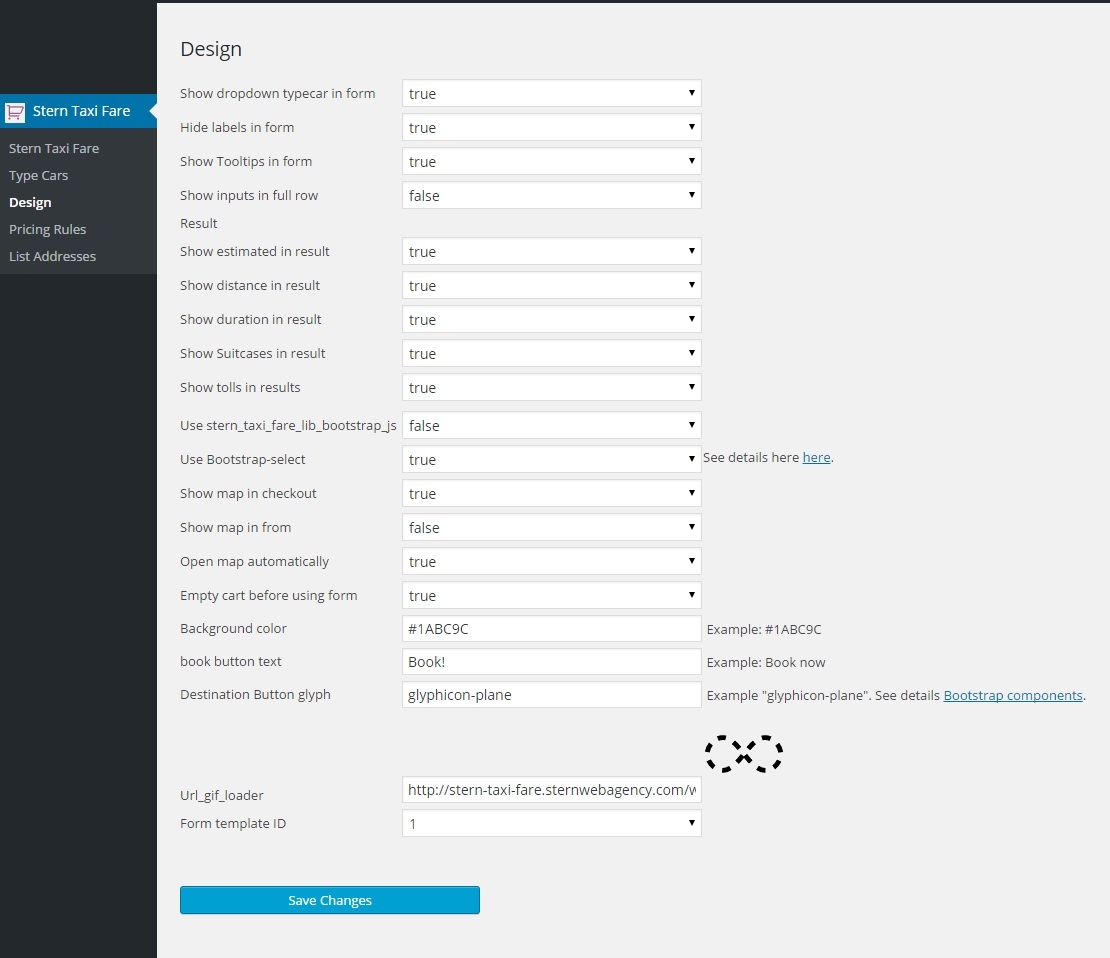Open 'Show Suitcases in result' dropdown
This screenshot has height=958, width=1110.
pos(551,353)
